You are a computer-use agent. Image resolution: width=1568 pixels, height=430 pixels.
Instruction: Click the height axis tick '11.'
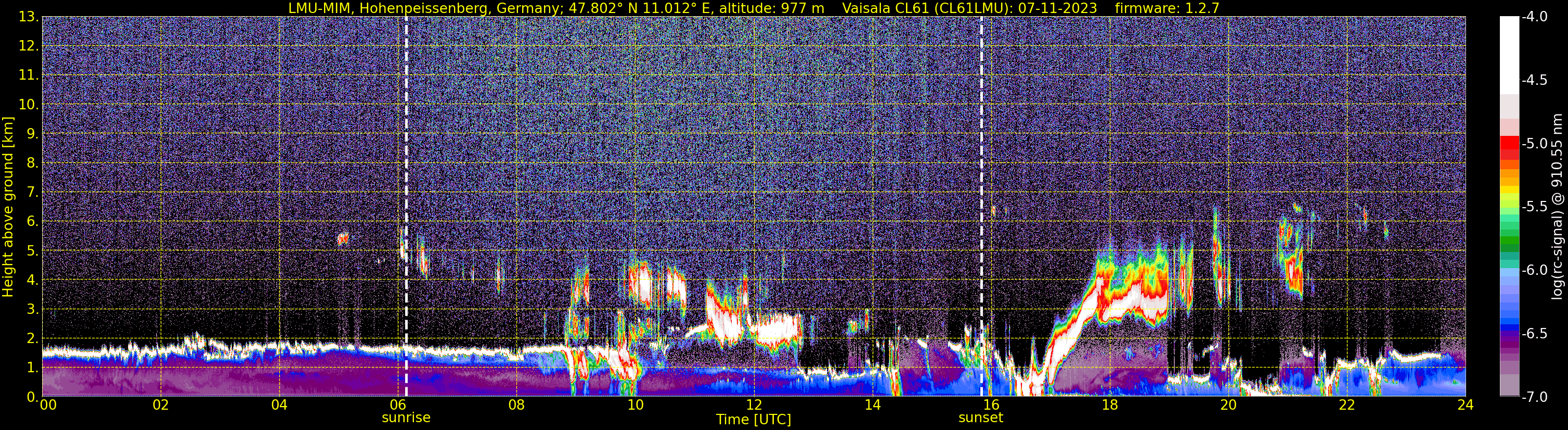[29, 75]
